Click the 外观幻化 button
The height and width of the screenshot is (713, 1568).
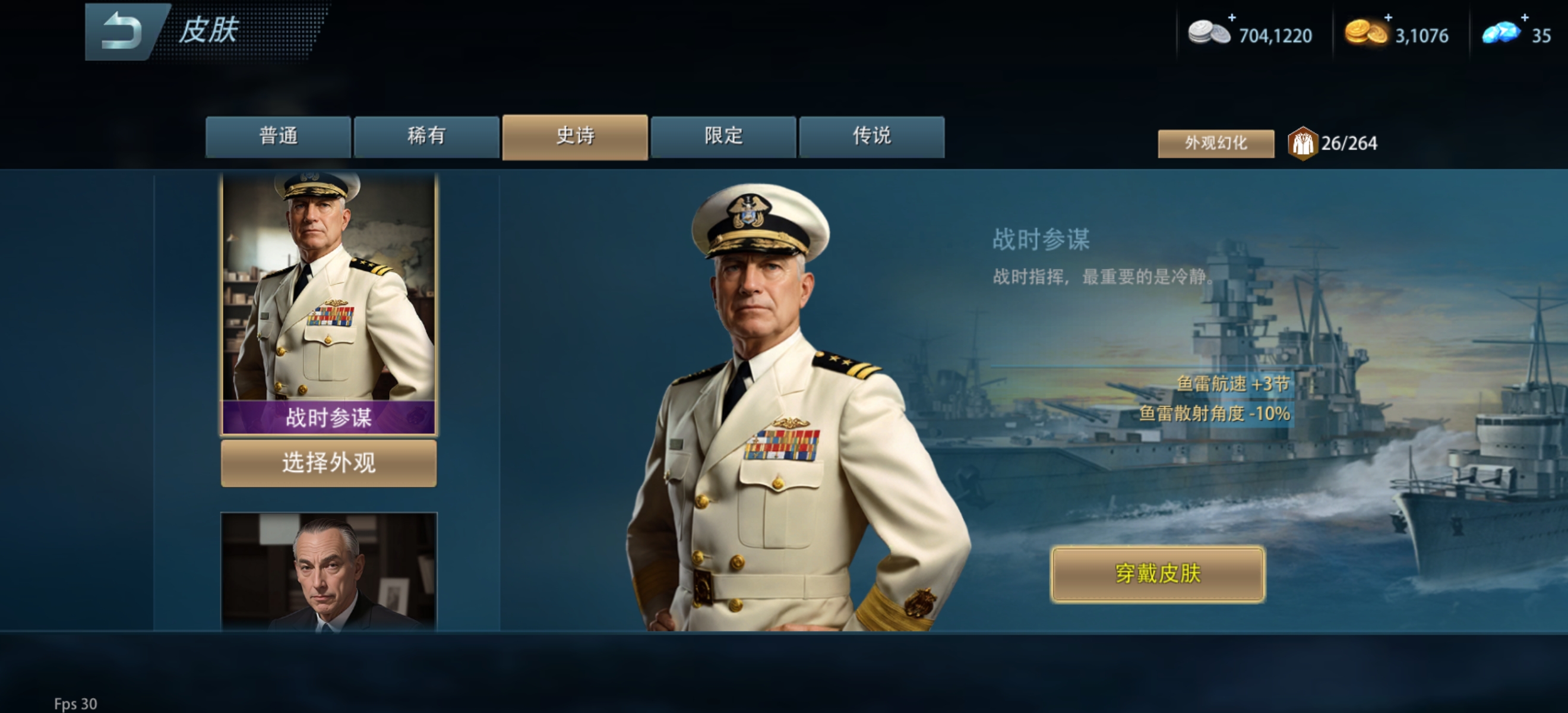point(1216,144)
